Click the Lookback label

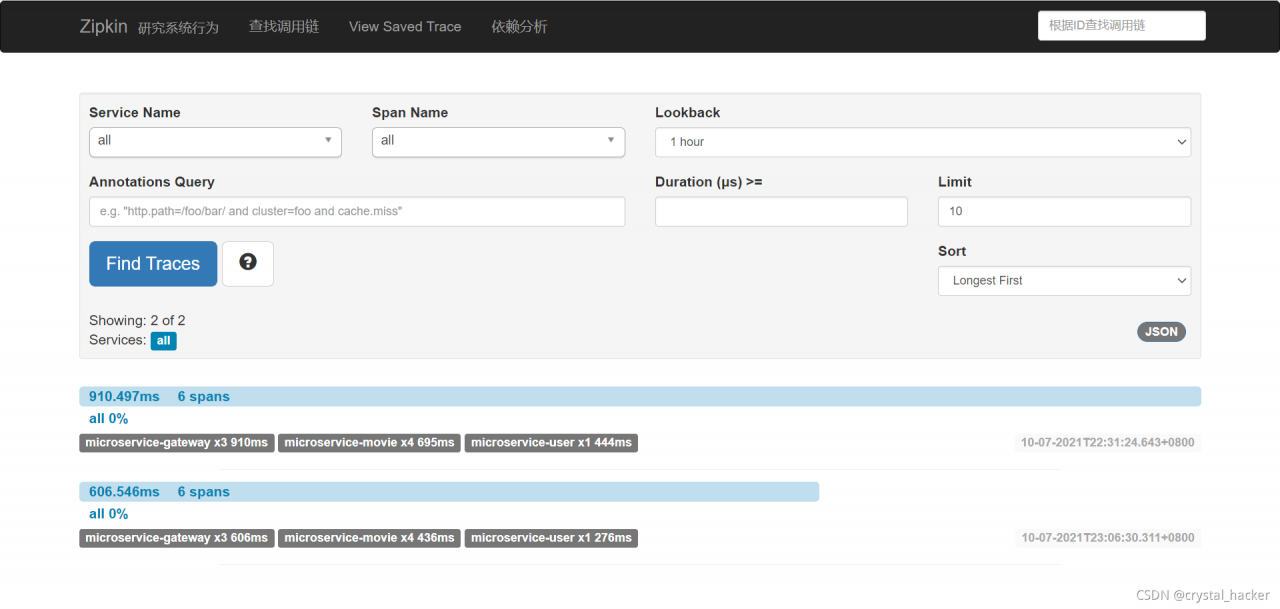(688, 113)
